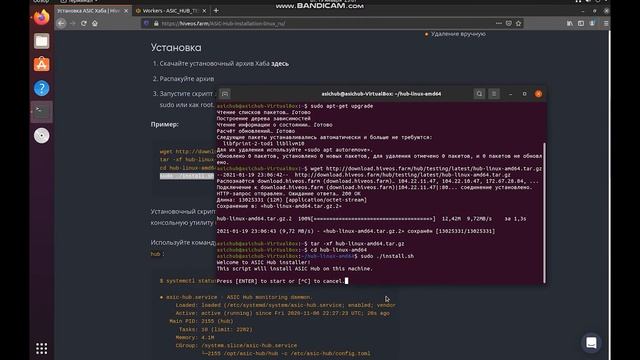Open the Firefox hamburger menu

coord(606,23)
